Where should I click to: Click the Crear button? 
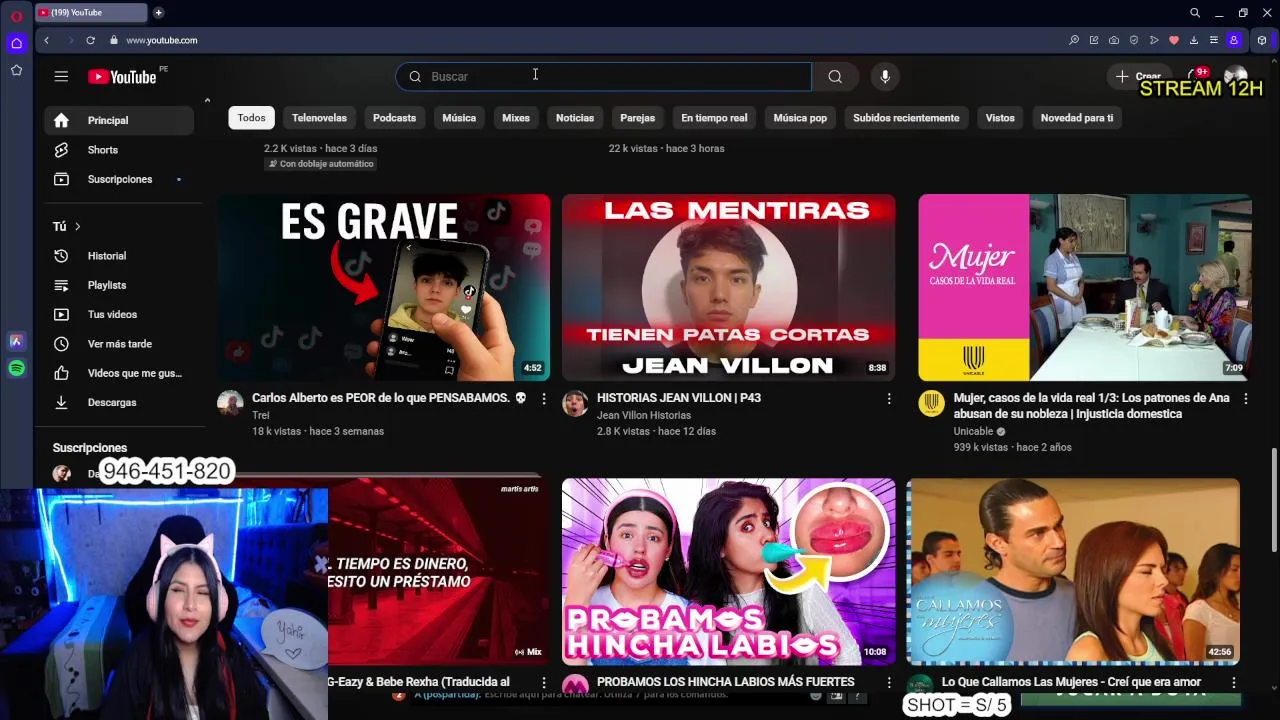pyautogui.click(x=1138, y=76)
